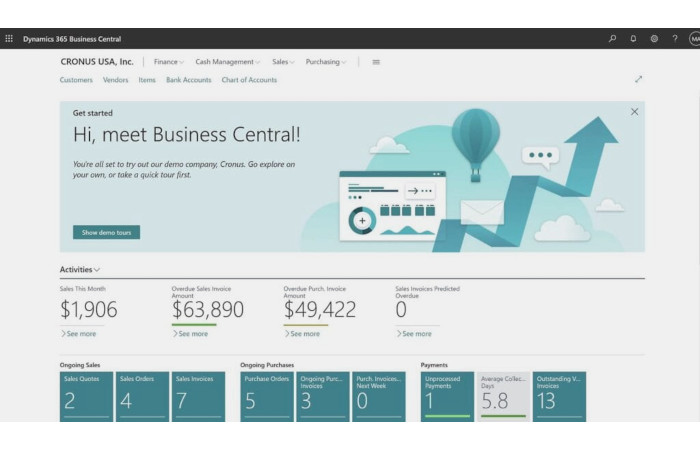Click the $49,422 overdue purchase amount
This screenshot has width=700, height=450.
[x=320, y=309]
